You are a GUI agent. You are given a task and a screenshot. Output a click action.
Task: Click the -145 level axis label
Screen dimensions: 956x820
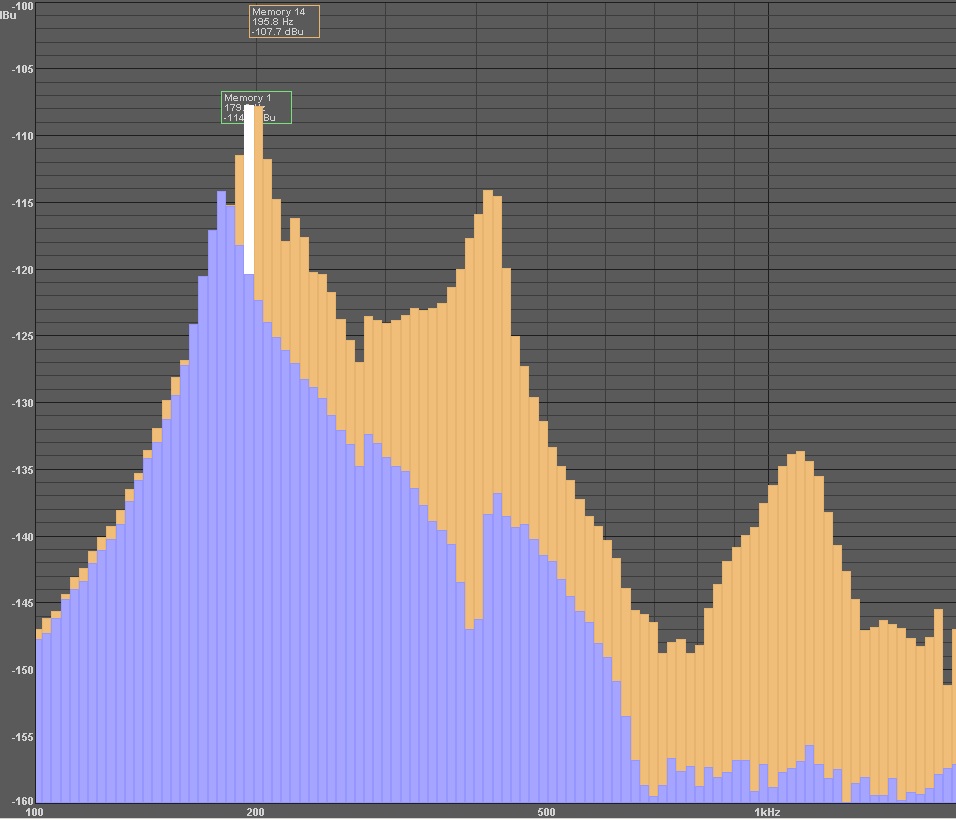click(x=23, y=603)
